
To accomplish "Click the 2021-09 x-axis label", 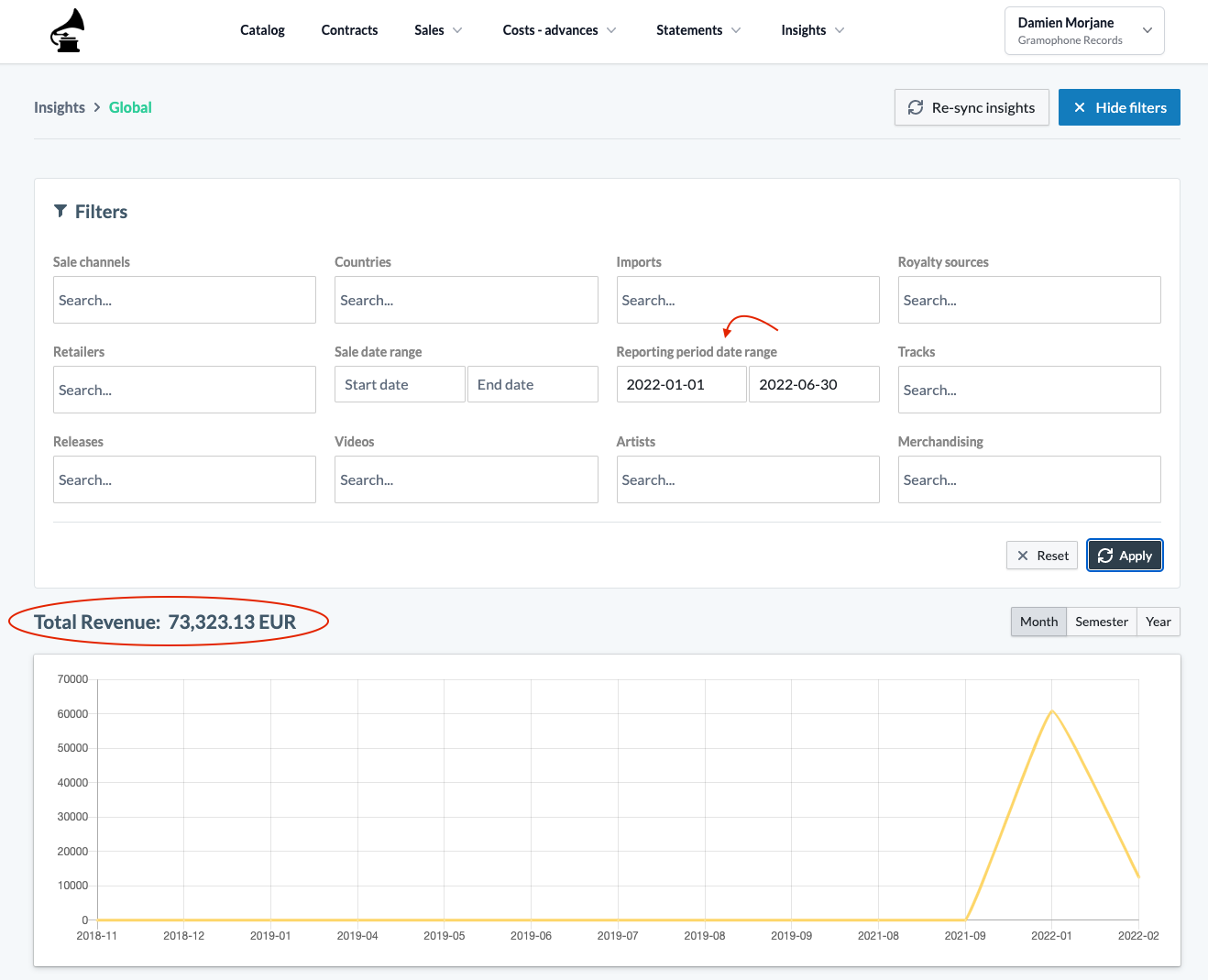I will click(965, 936).
